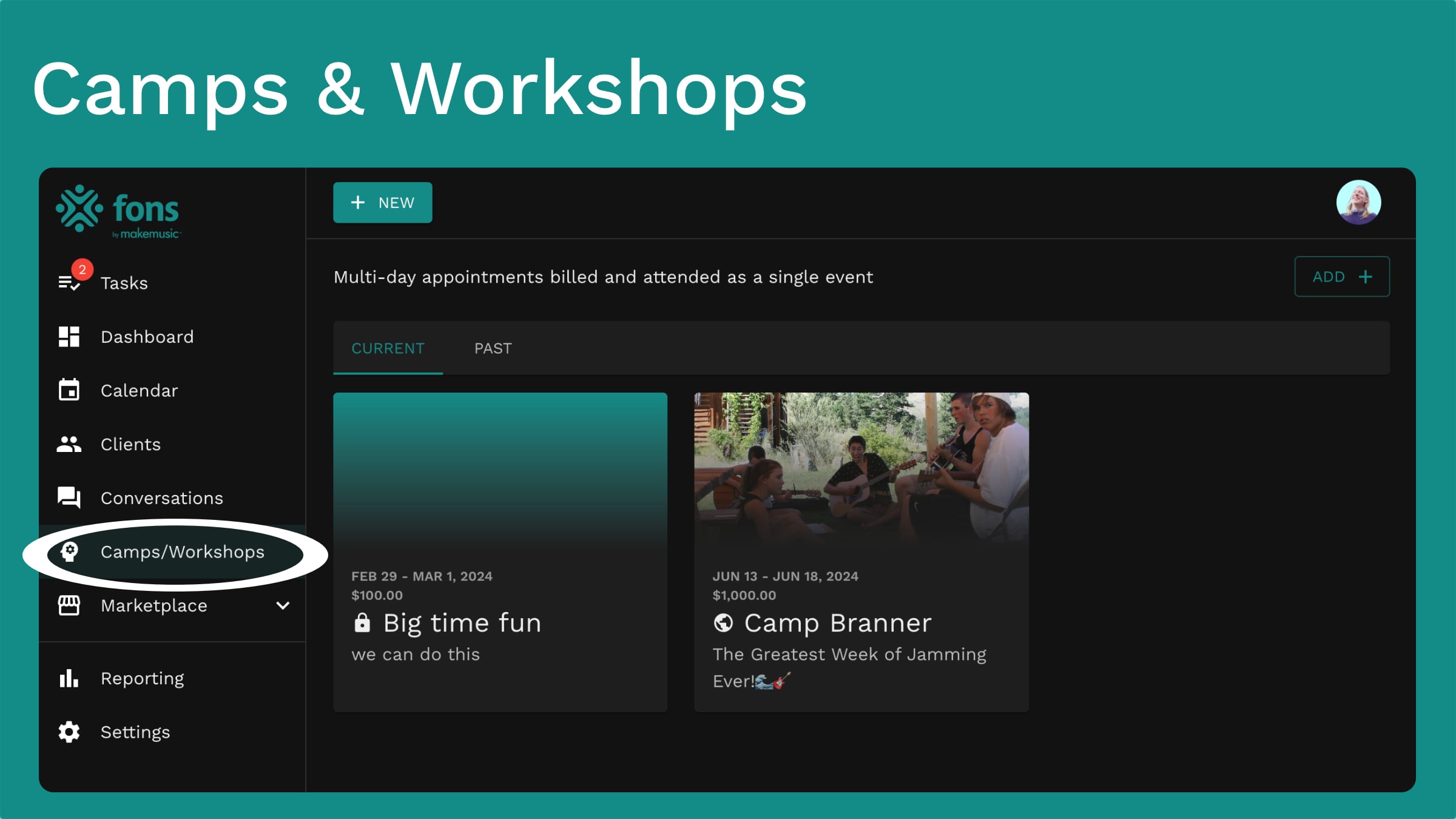Open the Big time fun title

click(462, 623)
